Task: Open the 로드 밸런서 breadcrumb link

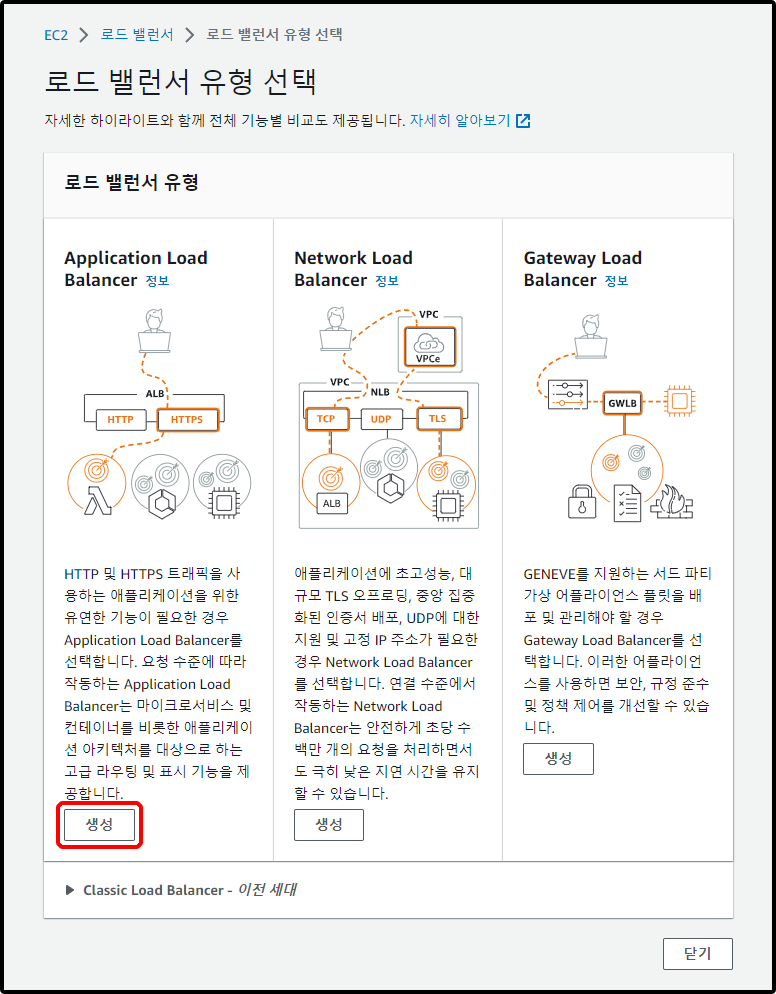Action: pyautogui.click(x=137, y=34)
